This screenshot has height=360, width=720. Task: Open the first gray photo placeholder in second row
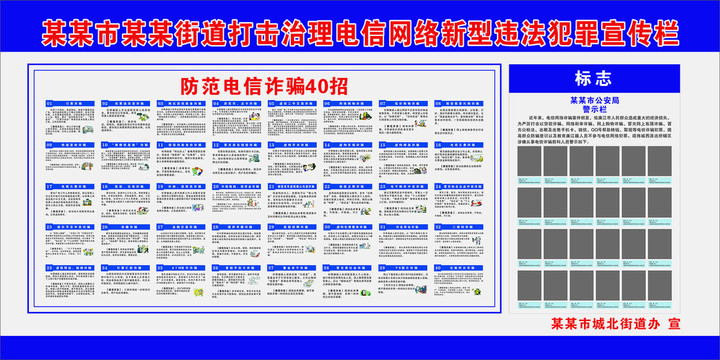[x=529, y=202]
